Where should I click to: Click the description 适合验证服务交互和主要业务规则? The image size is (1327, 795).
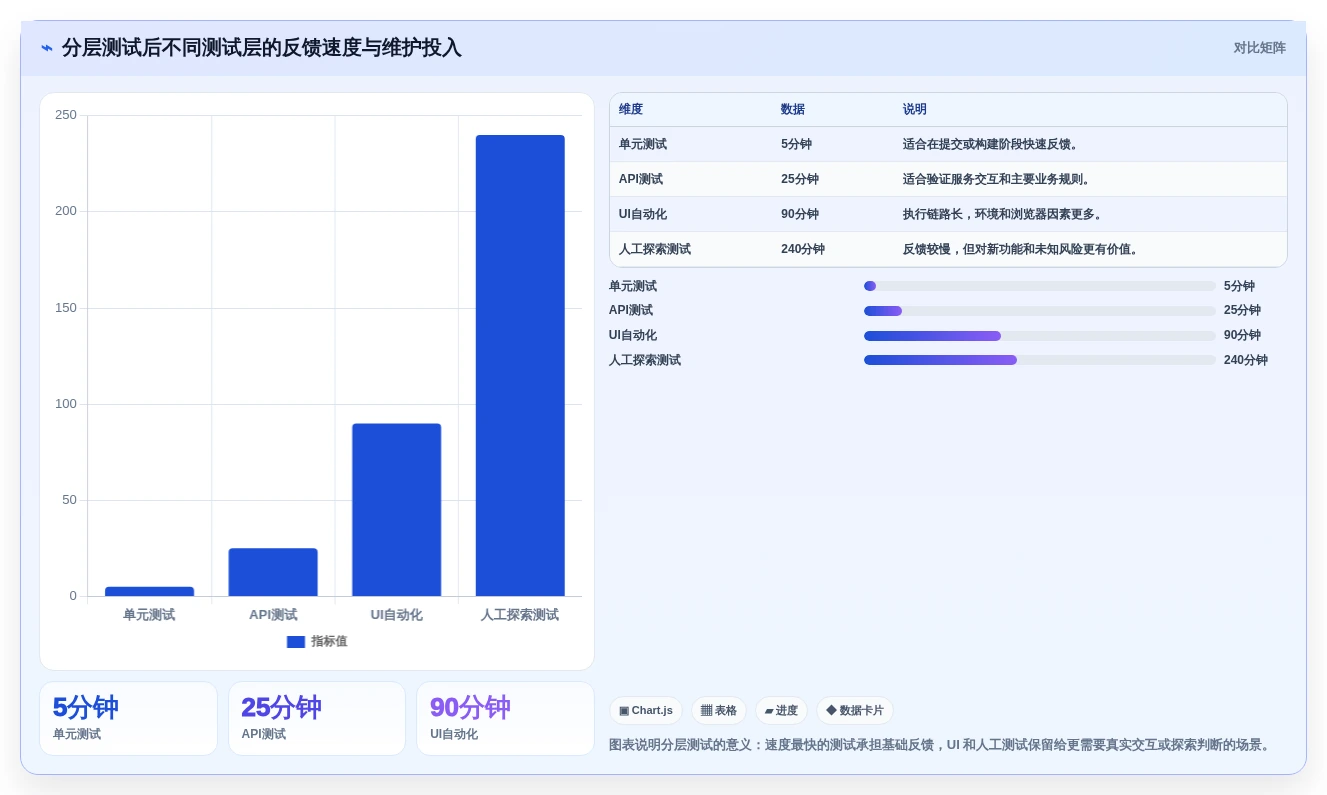[x=999, y=179]
